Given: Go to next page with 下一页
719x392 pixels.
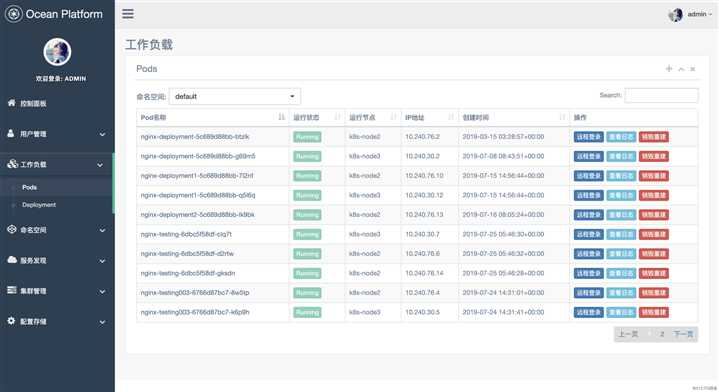Looking at the screenshot, I should coord(683,334).
